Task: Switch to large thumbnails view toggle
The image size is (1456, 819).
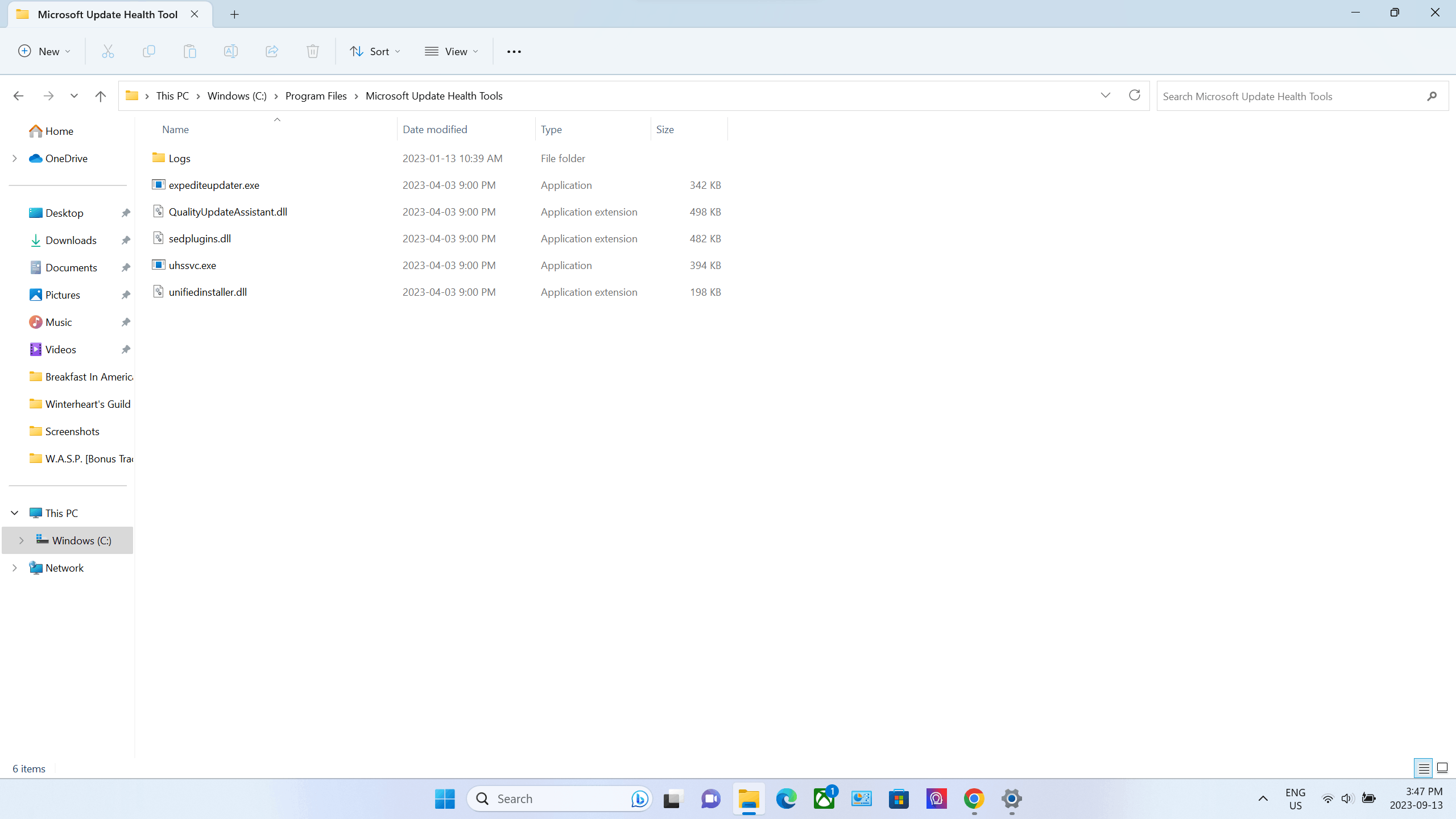Action: 1442,768
